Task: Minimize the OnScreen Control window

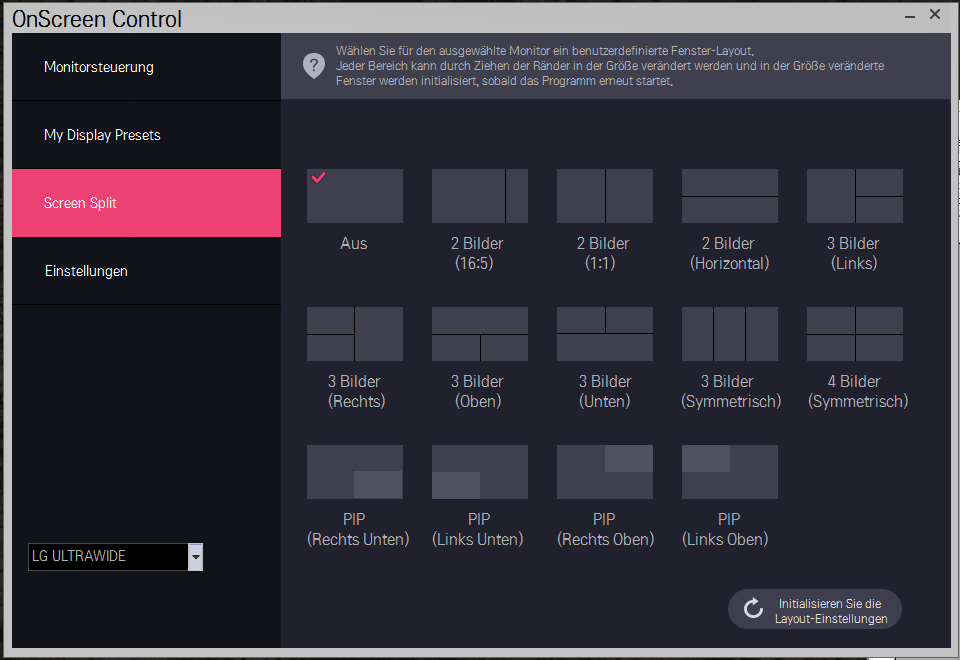Action: point(910,17)
